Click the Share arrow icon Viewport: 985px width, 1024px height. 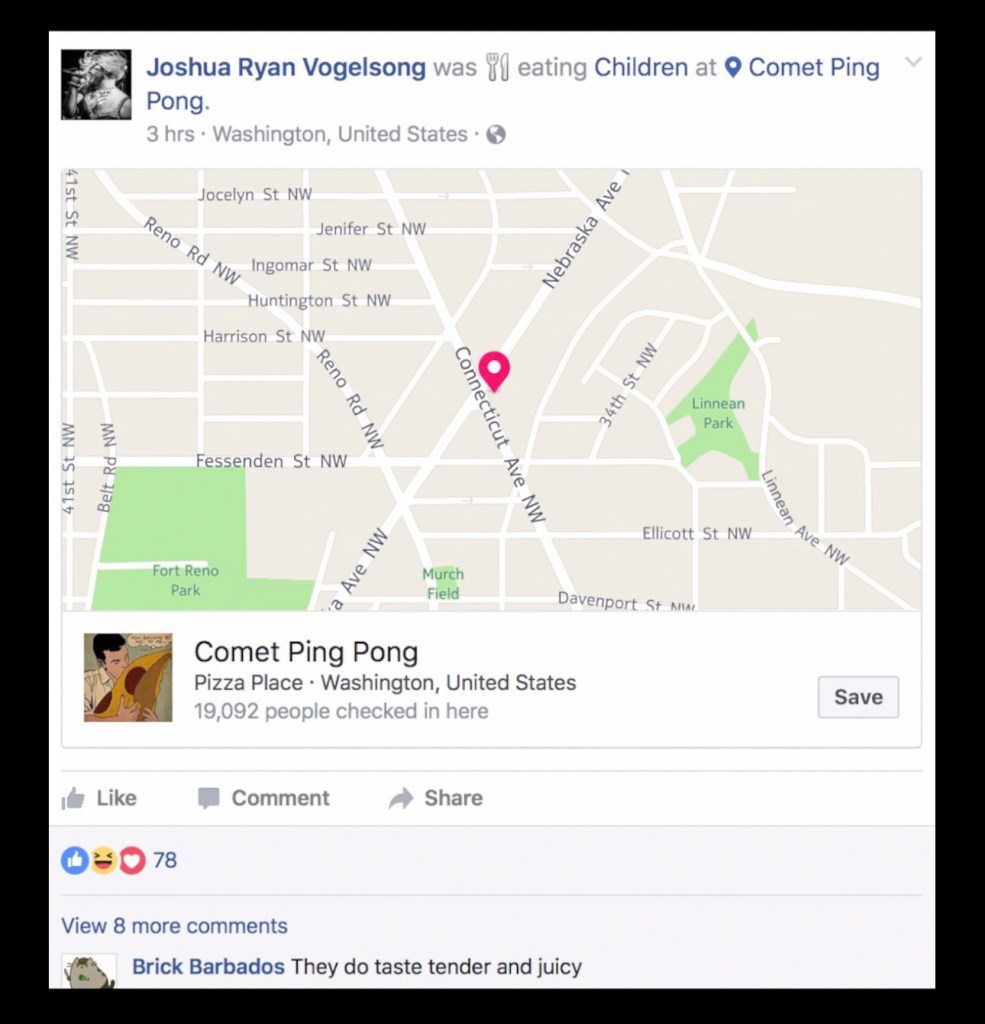click(401, 798)
